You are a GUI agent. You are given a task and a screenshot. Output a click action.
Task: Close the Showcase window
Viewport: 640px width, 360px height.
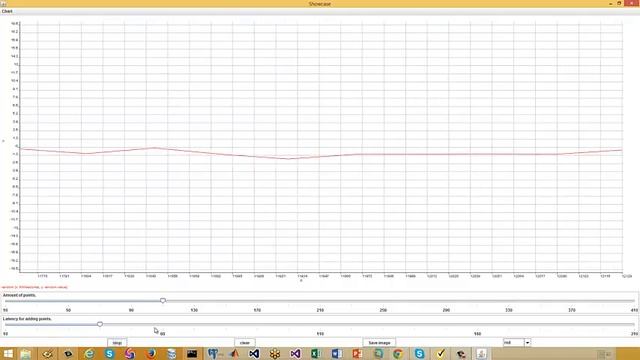(x=632, y=3)
